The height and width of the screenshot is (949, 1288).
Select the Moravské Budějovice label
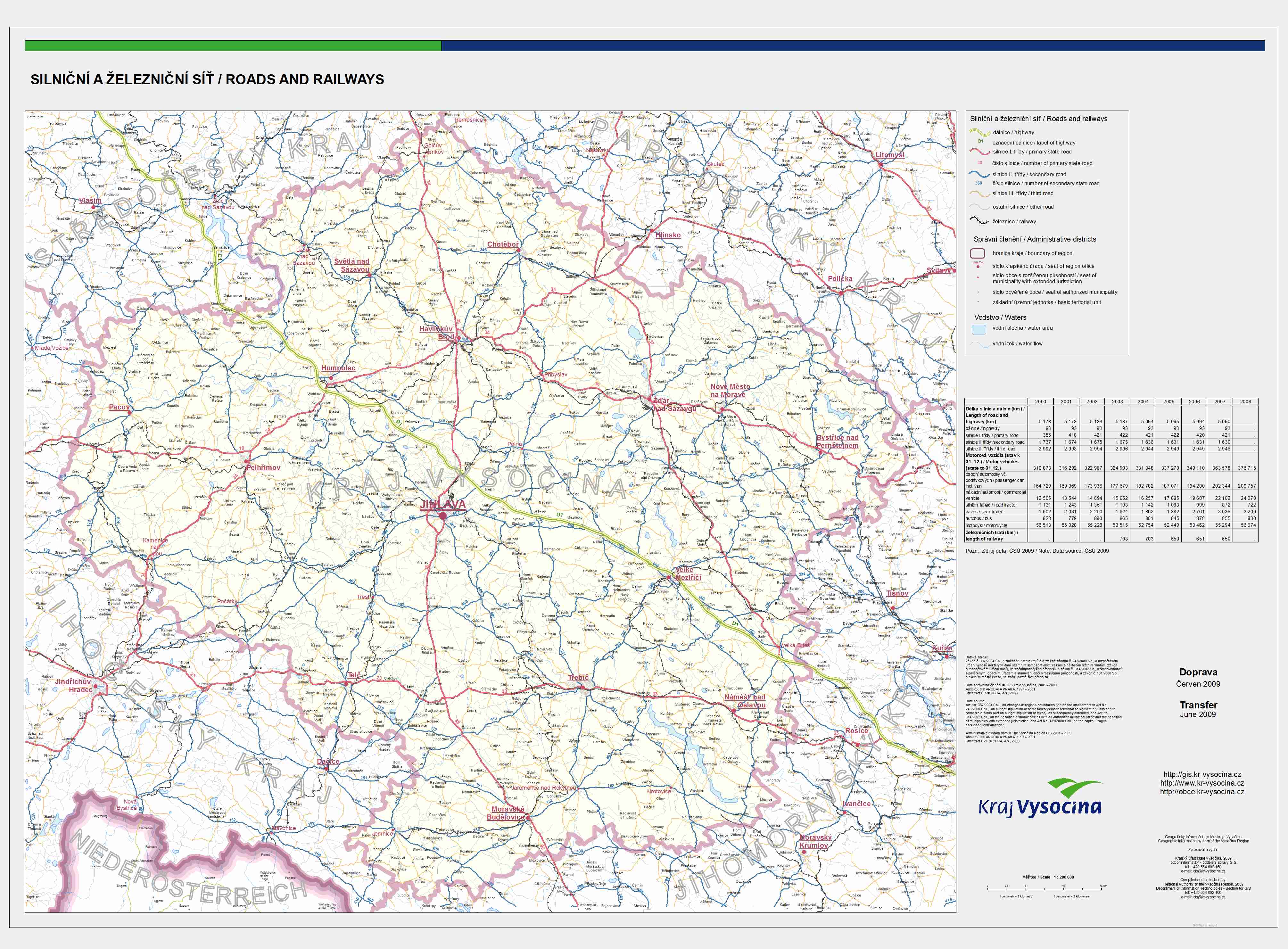point(506,813)
